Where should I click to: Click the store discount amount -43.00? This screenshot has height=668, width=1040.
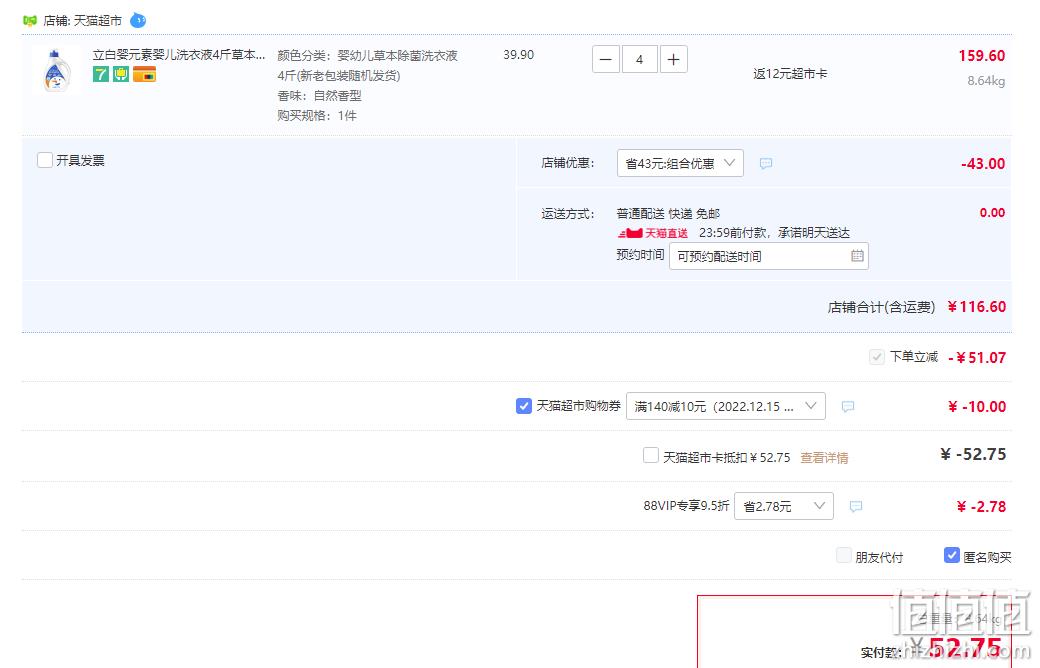pyautogui.click(x=983, y=164)
